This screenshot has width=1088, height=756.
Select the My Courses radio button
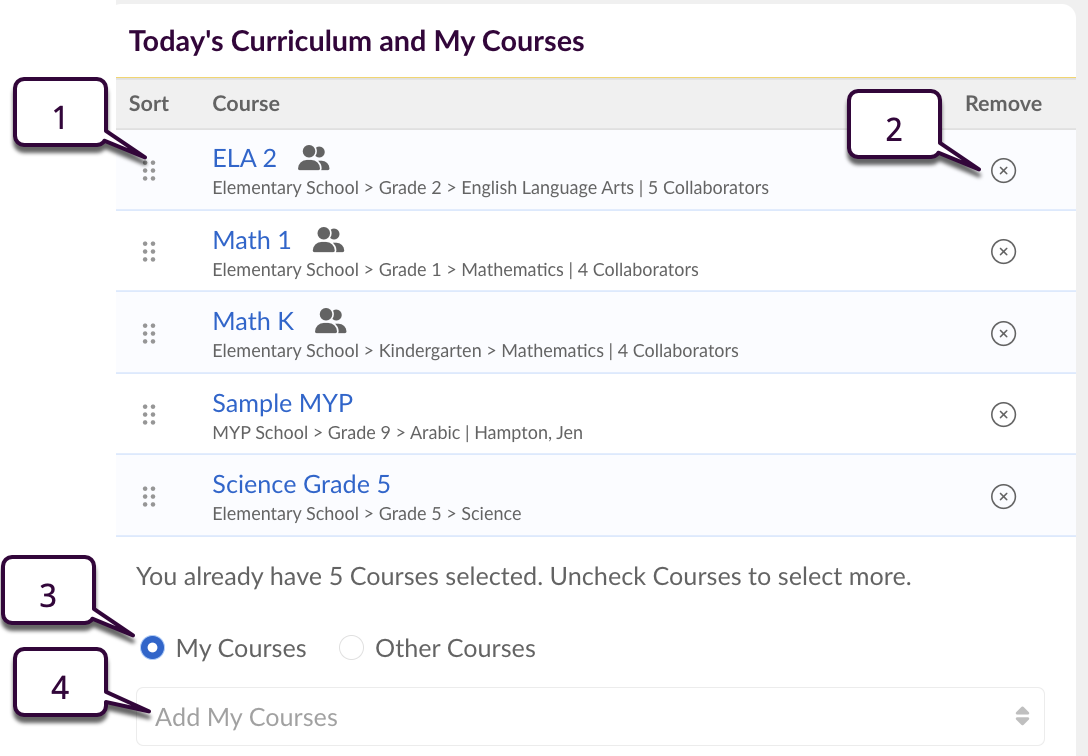pyautogui.click(x=153, y=648)
